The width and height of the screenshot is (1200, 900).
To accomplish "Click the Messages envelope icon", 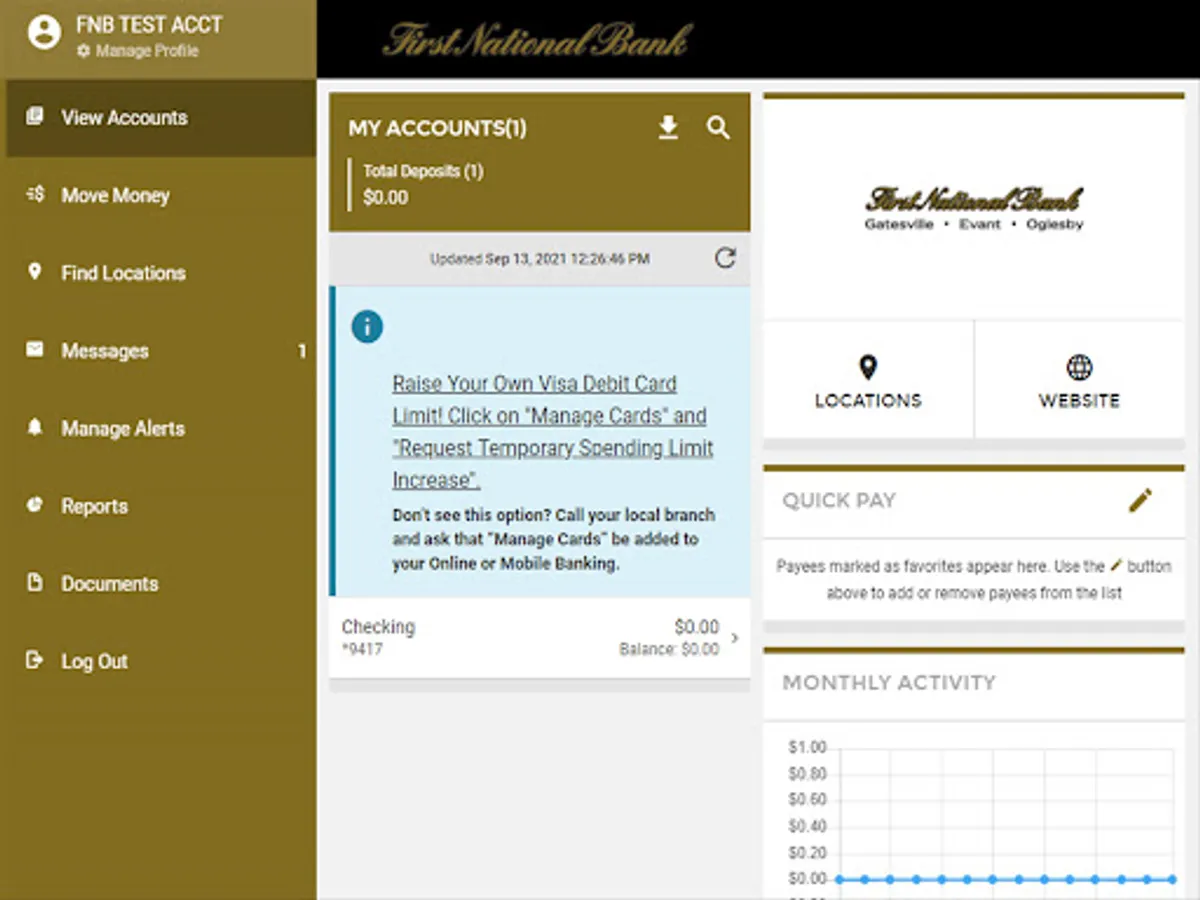I will point(35,350).
